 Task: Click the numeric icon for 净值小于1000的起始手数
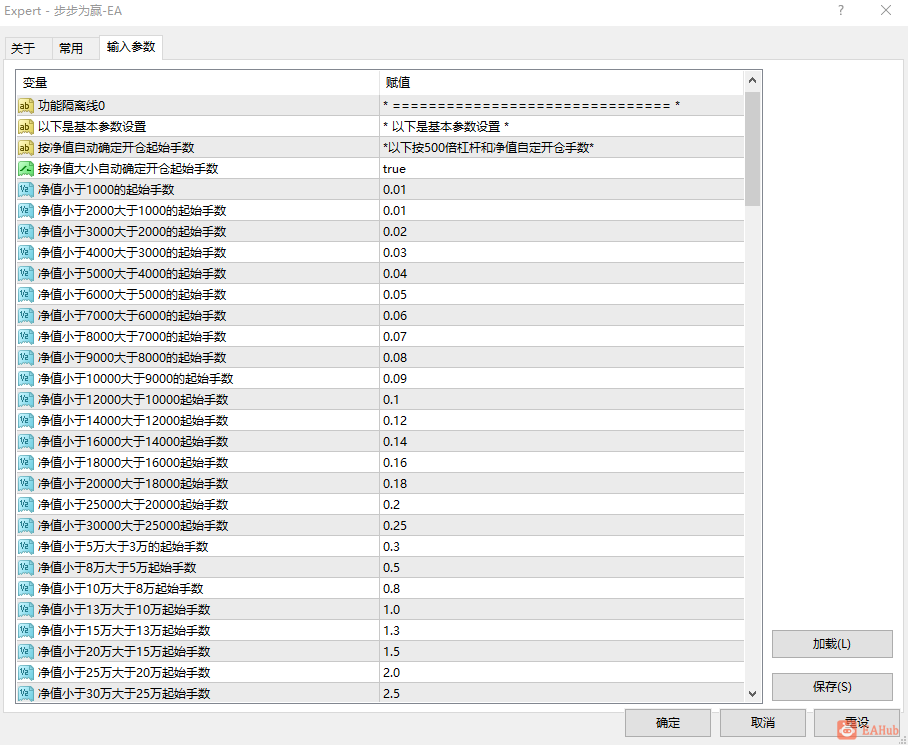pos(26,189)
